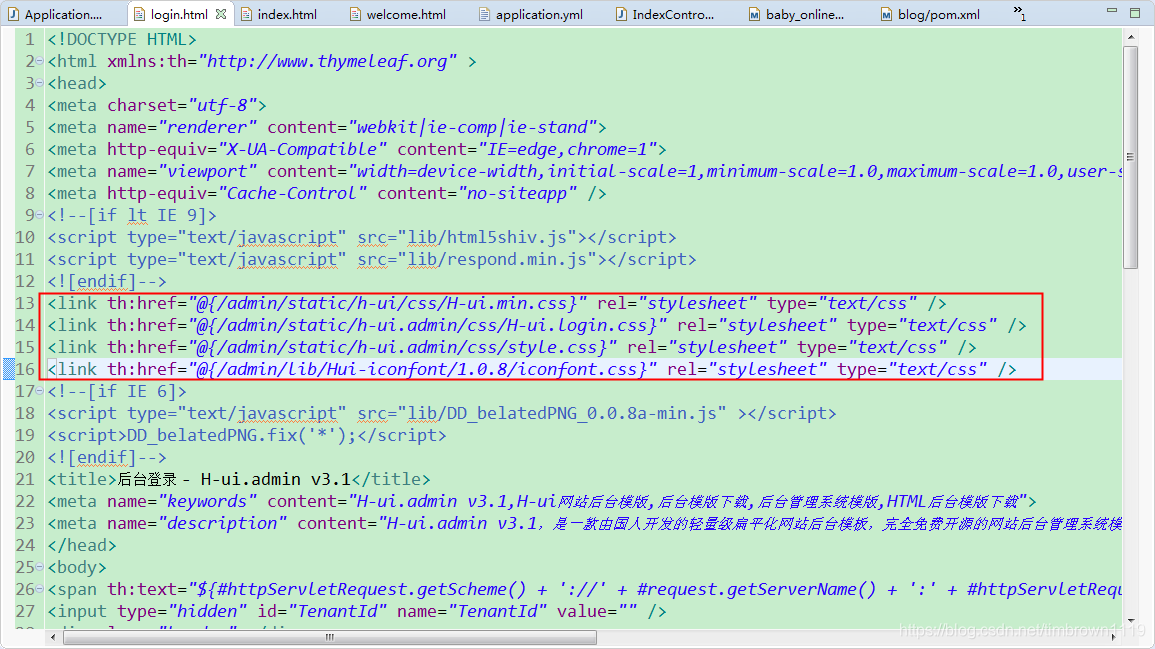Collapse the body element fold at line 25

coord(40,567)
